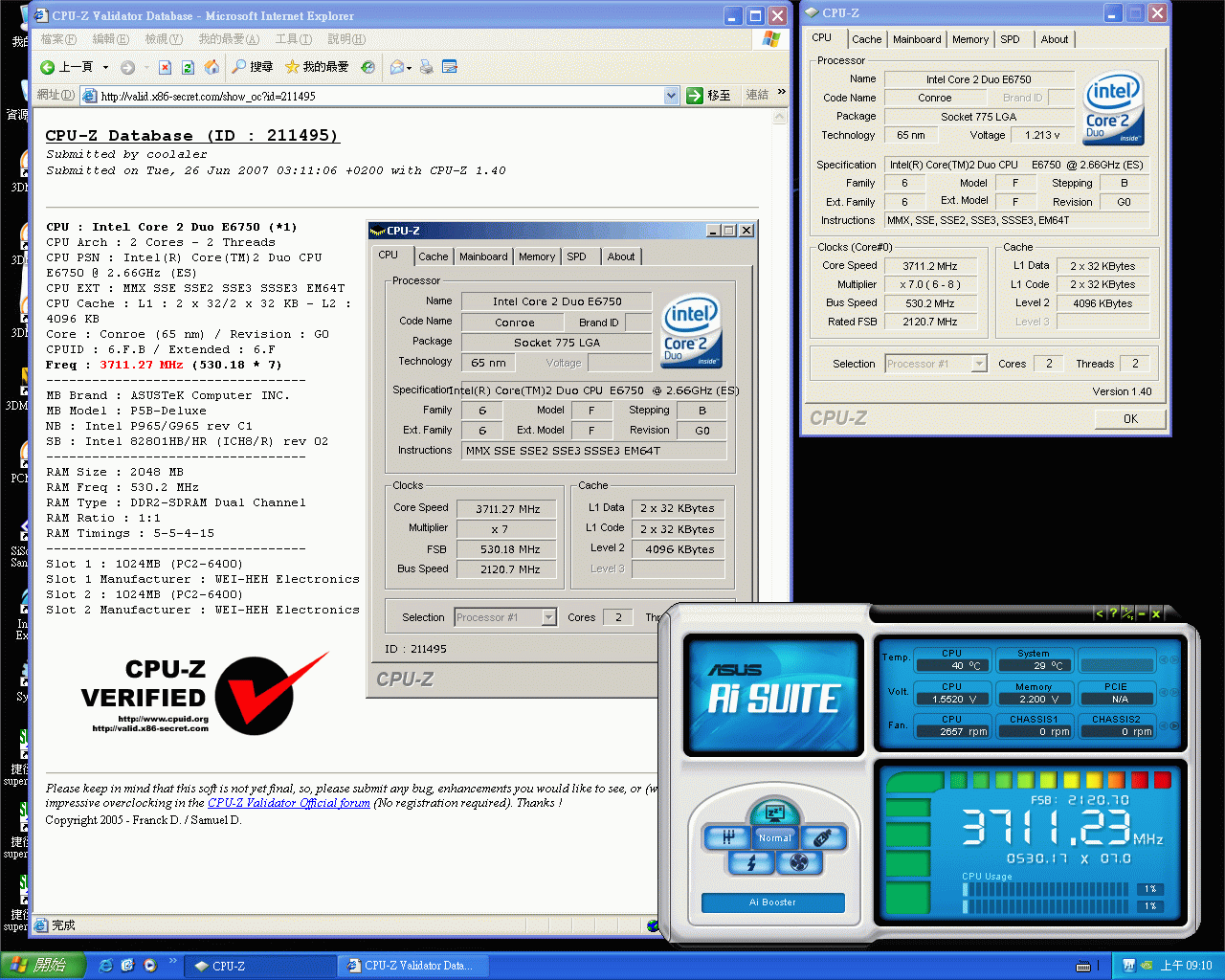Click IE vertical scrollbar up arrow
Viewport: 1225px width, 980px height.
(x=780, y=117)
